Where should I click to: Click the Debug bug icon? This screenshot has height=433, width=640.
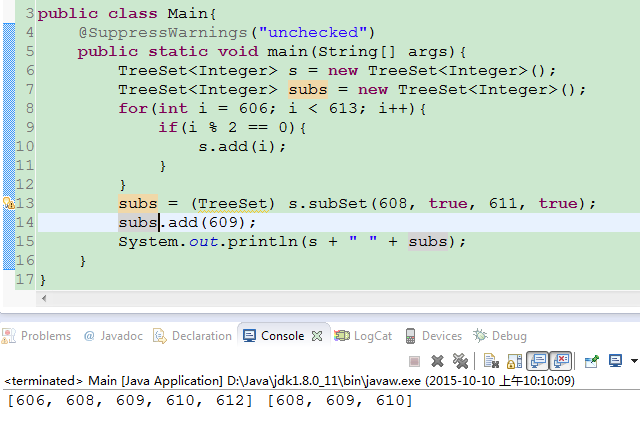(x=480, y=335)
